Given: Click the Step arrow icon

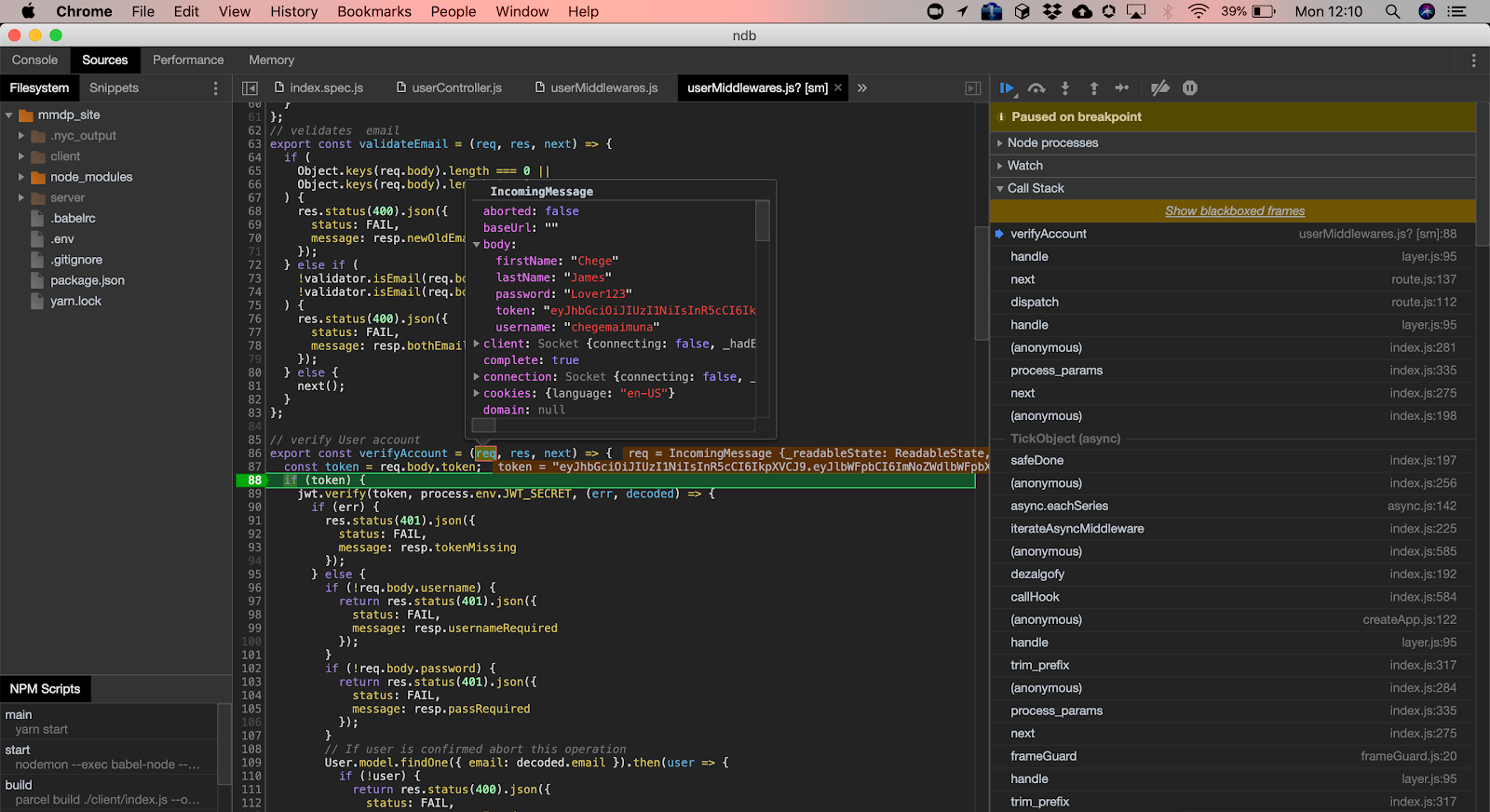Looking at the screenshot, I should (1122, 88).
